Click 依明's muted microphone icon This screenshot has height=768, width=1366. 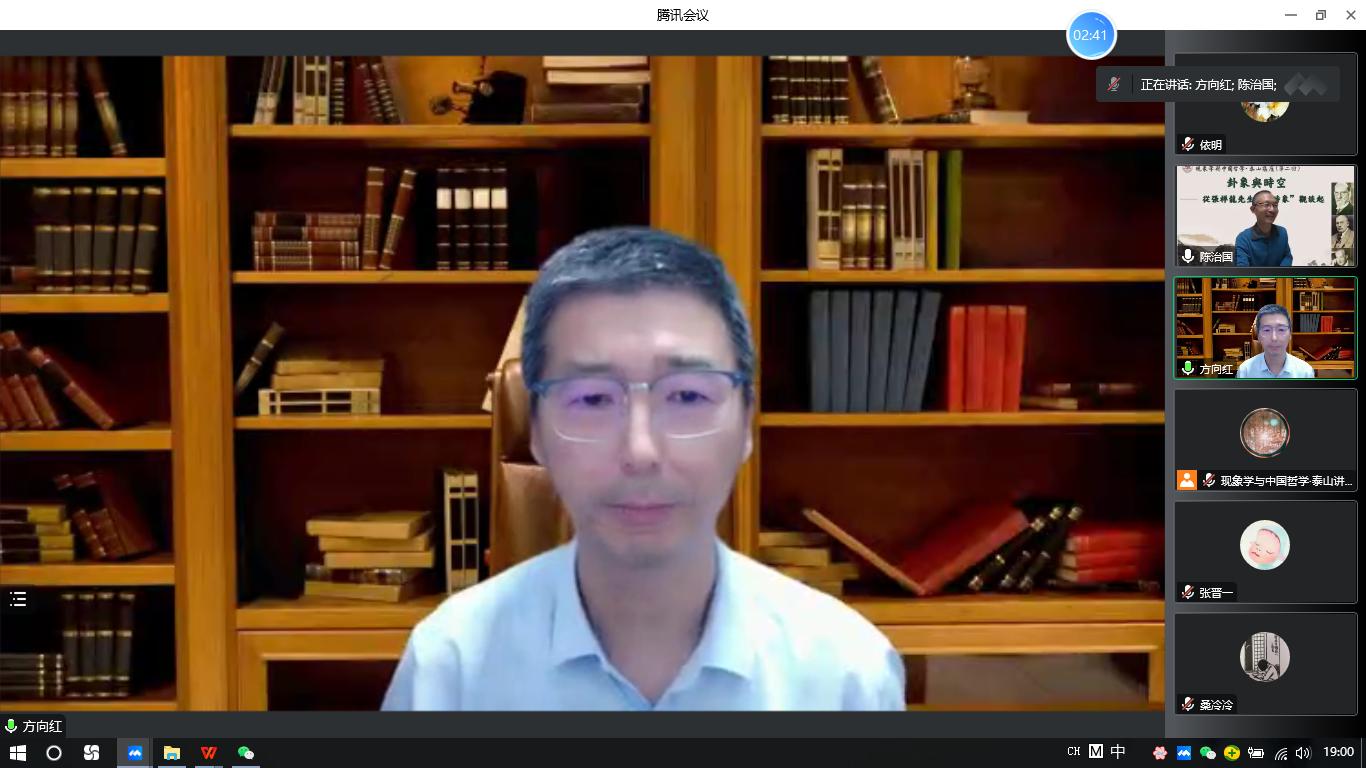[x=1188, y=145]
